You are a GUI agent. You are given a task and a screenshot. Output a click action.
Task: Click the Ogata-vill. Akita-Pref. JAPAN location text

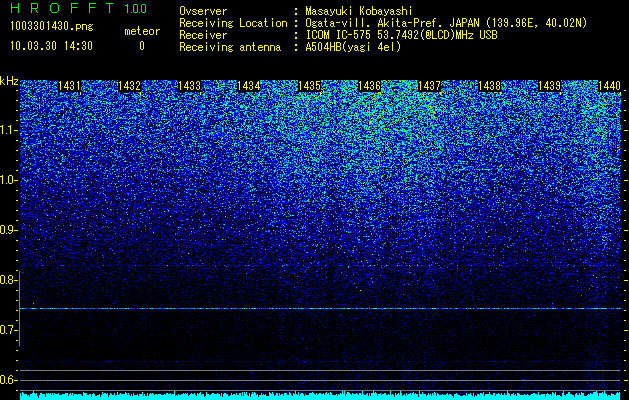click(446, 23)
